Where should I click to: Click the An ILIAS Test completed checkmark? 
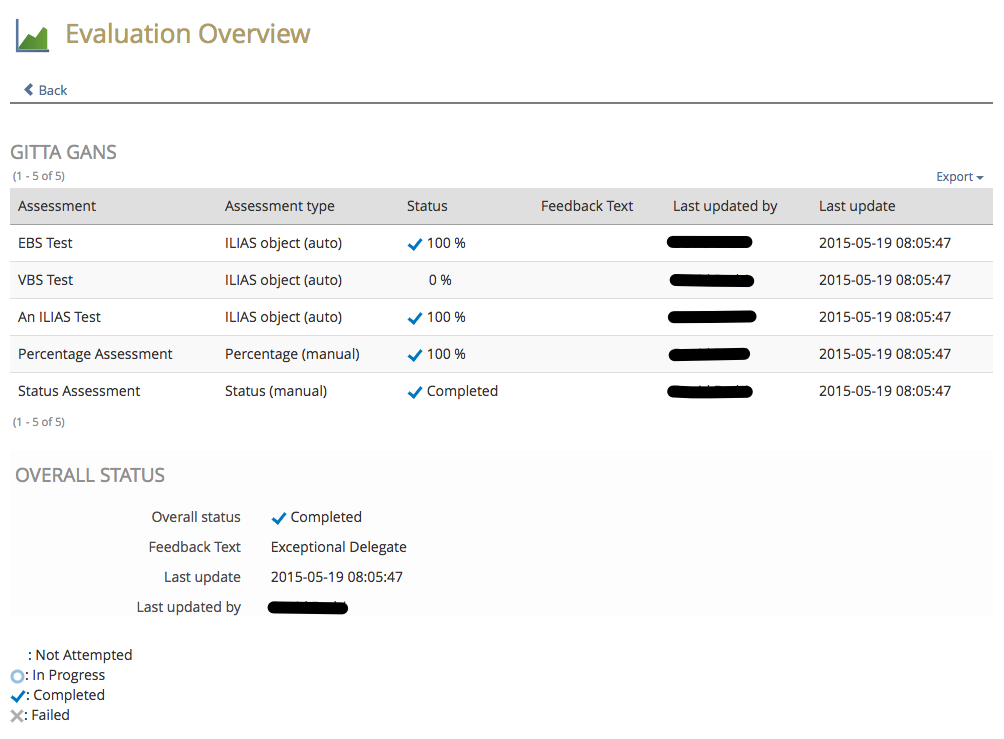pyautogui.click(x=415, y=318)
